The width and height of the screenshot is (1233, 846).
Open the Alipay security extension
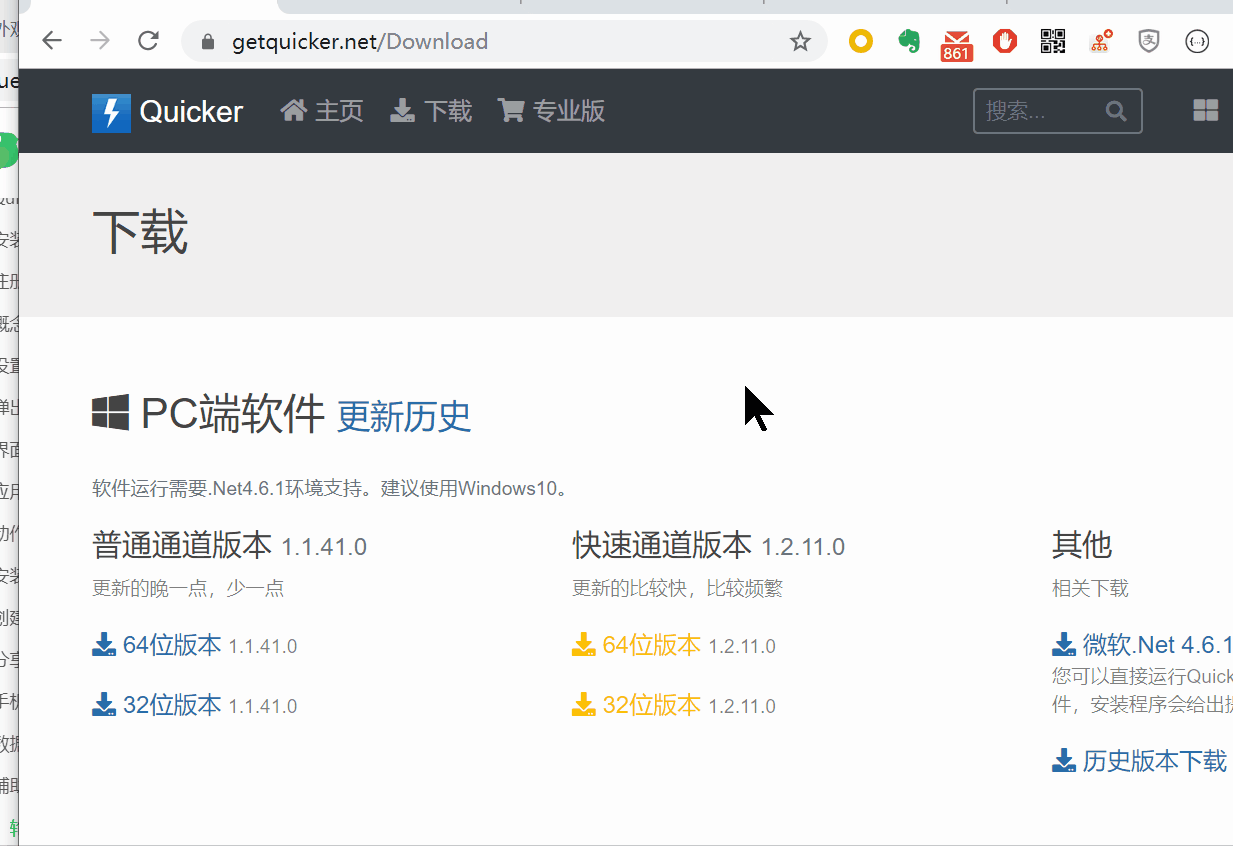1148,41
